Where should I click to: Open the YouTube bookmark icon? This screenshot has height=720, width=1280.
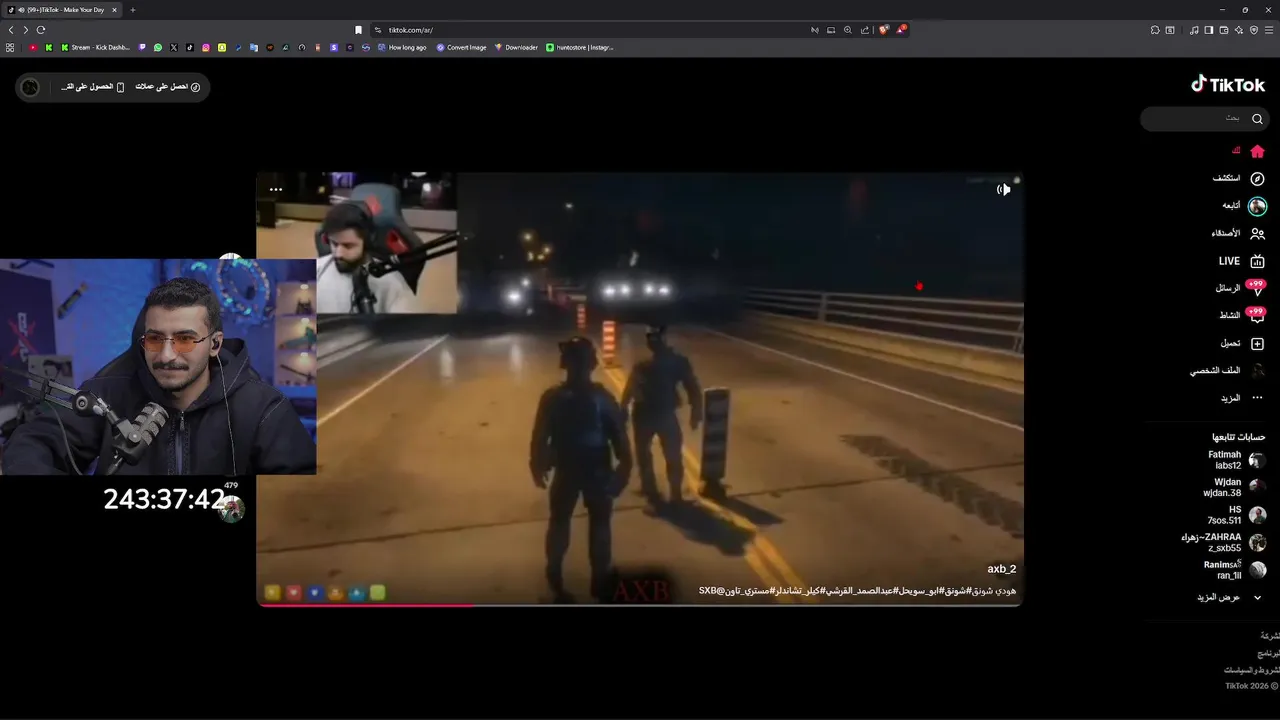coord(33,47)
